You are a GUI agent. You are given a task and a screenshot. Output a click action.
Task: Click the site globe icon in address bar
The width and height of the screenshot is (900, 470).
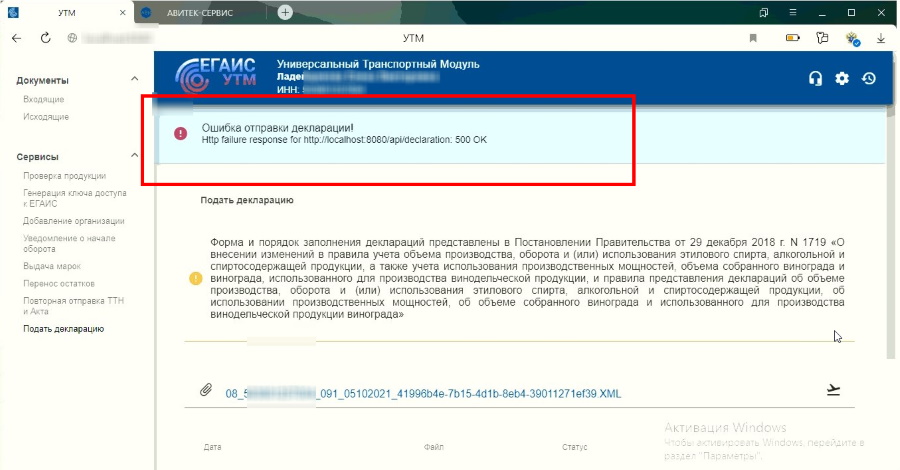72,38
